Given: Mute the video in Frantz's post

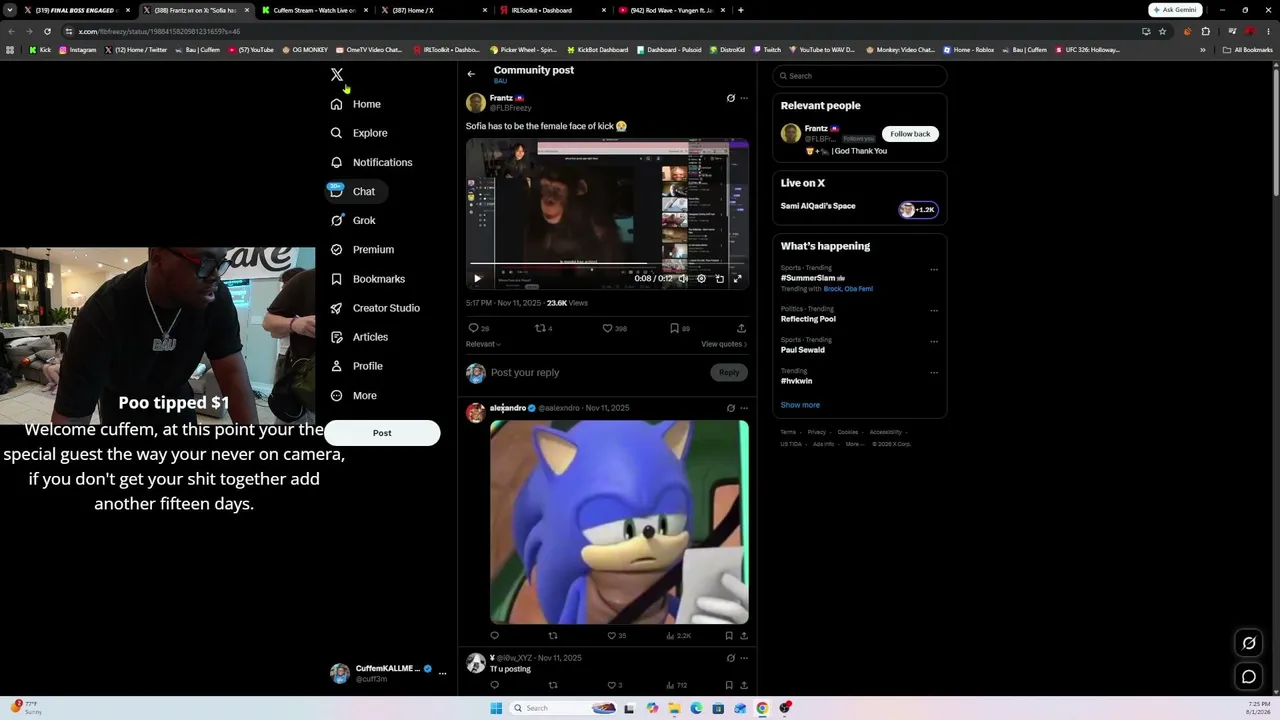Looking at the screenshot, I should [x=683, y=279].
